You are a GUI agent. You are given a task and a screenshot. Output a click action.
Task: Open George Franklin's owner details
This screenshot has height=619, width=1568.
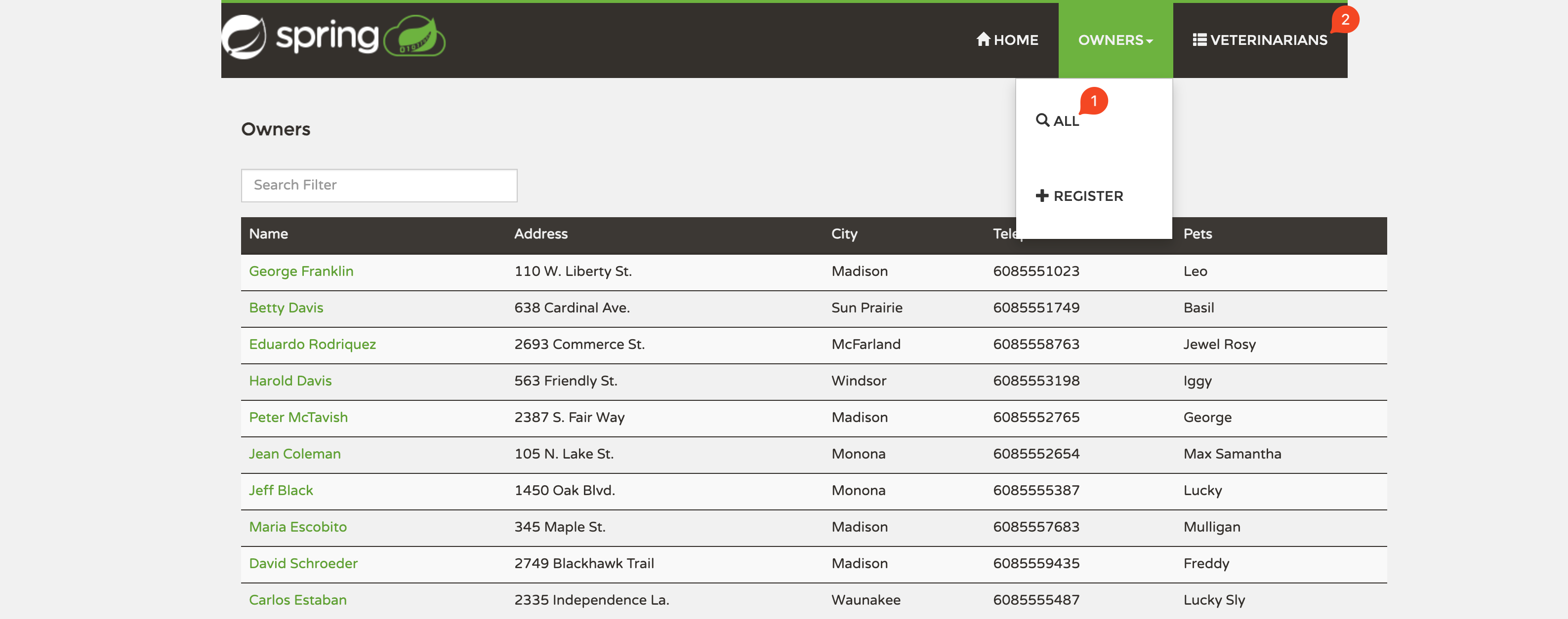(301, 271)
